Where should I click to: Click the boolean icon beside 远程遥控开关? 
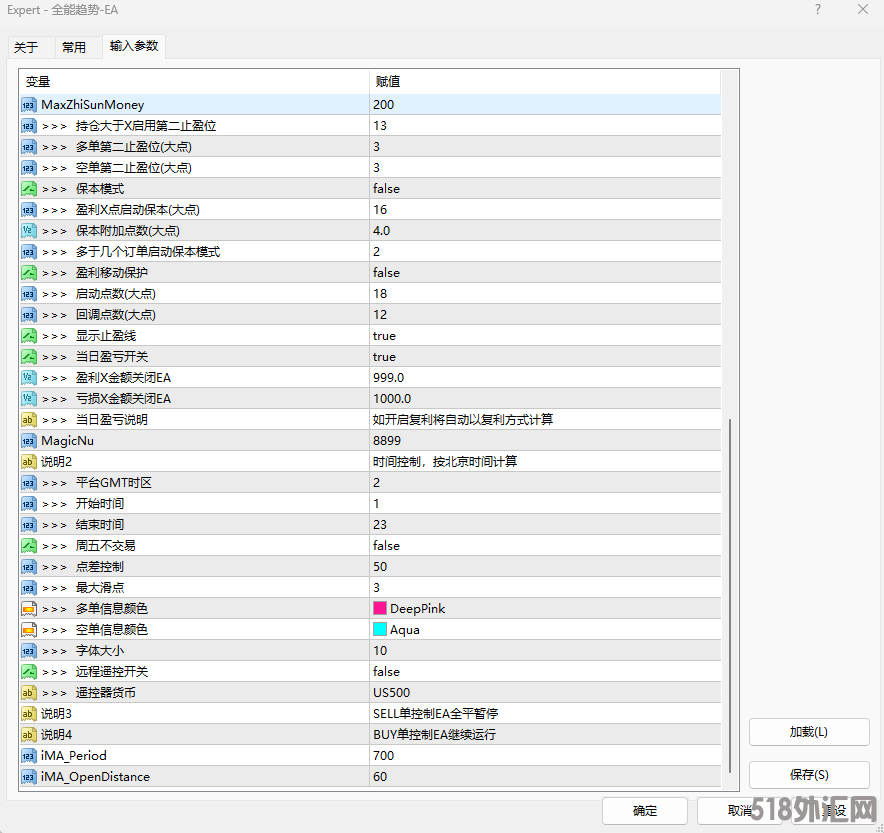[x=29, y=672]
